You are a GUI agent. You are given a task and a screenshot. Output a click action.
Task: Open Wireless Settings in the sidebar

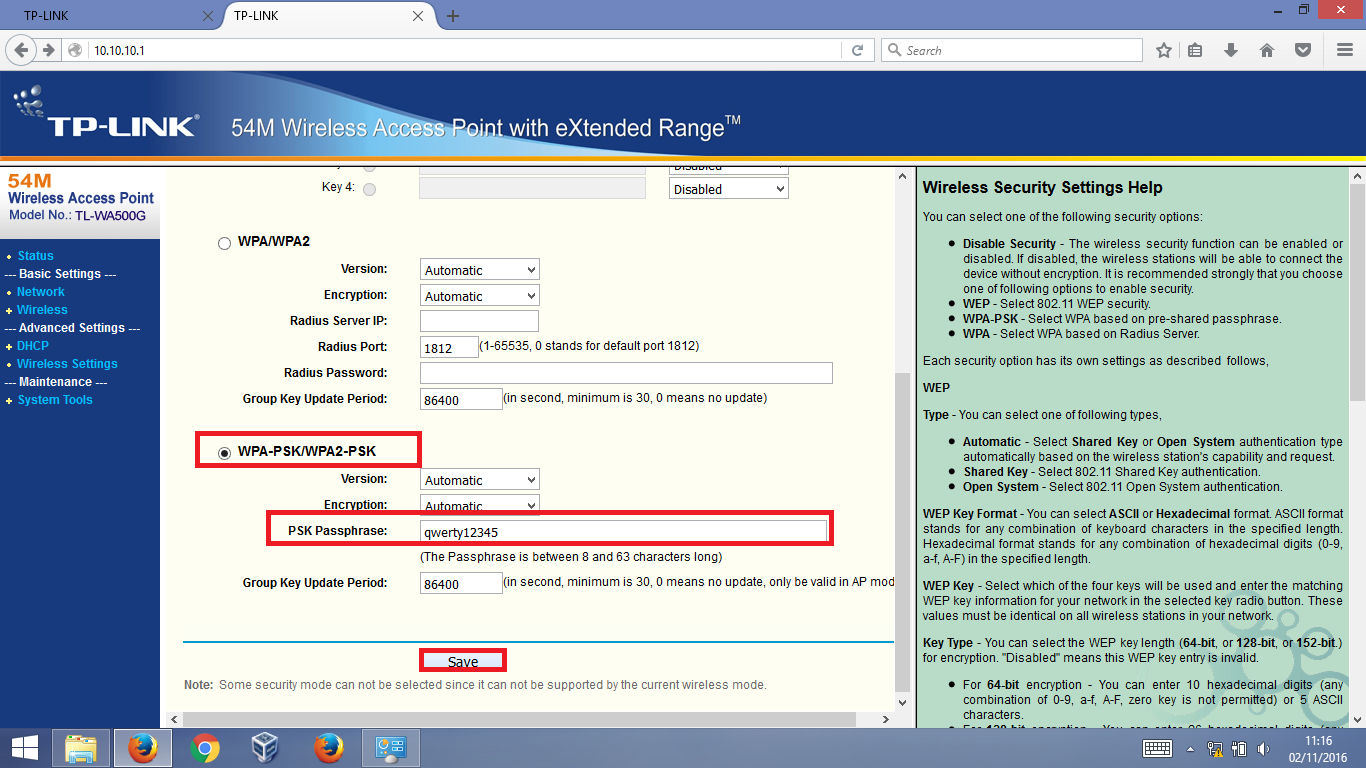coord(67,364)
